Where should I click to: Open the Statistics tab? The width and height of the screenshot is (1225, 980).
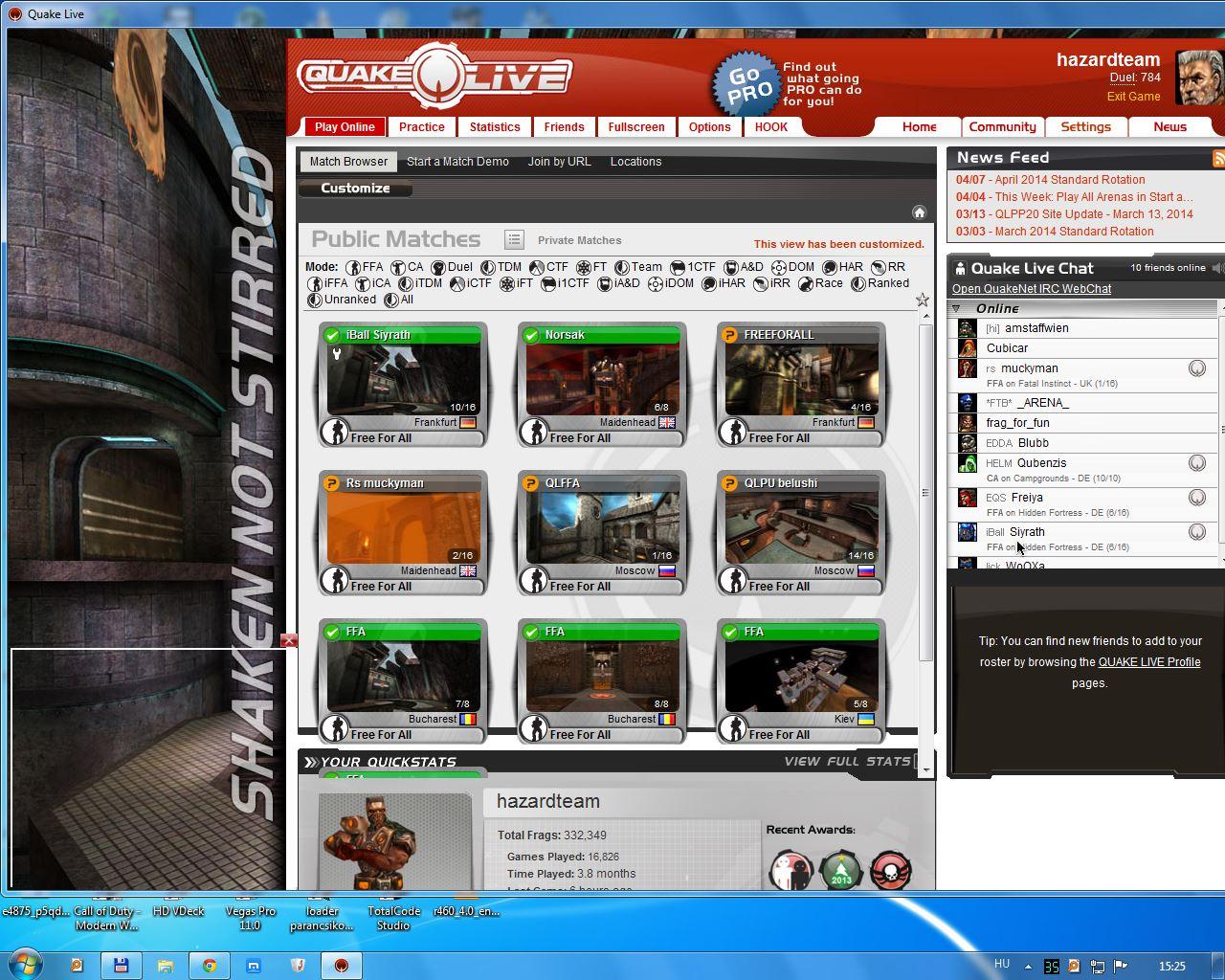point(495,127)
